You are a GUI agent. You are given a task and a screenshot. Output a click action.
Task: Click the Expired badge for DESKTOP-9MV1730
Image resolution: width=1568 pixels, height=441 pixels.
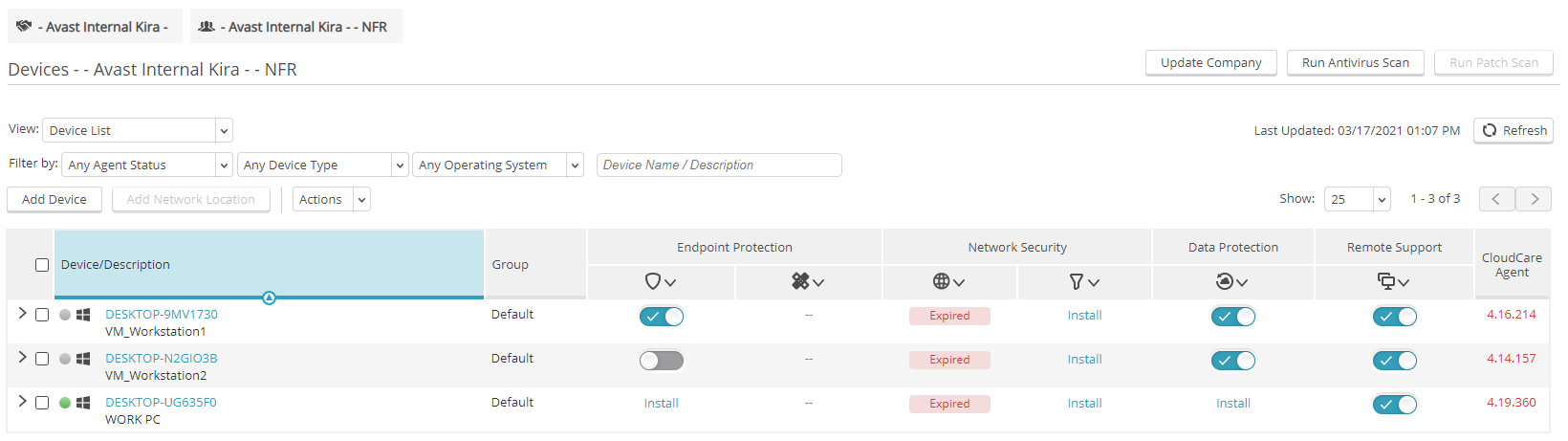pos(949,316)
